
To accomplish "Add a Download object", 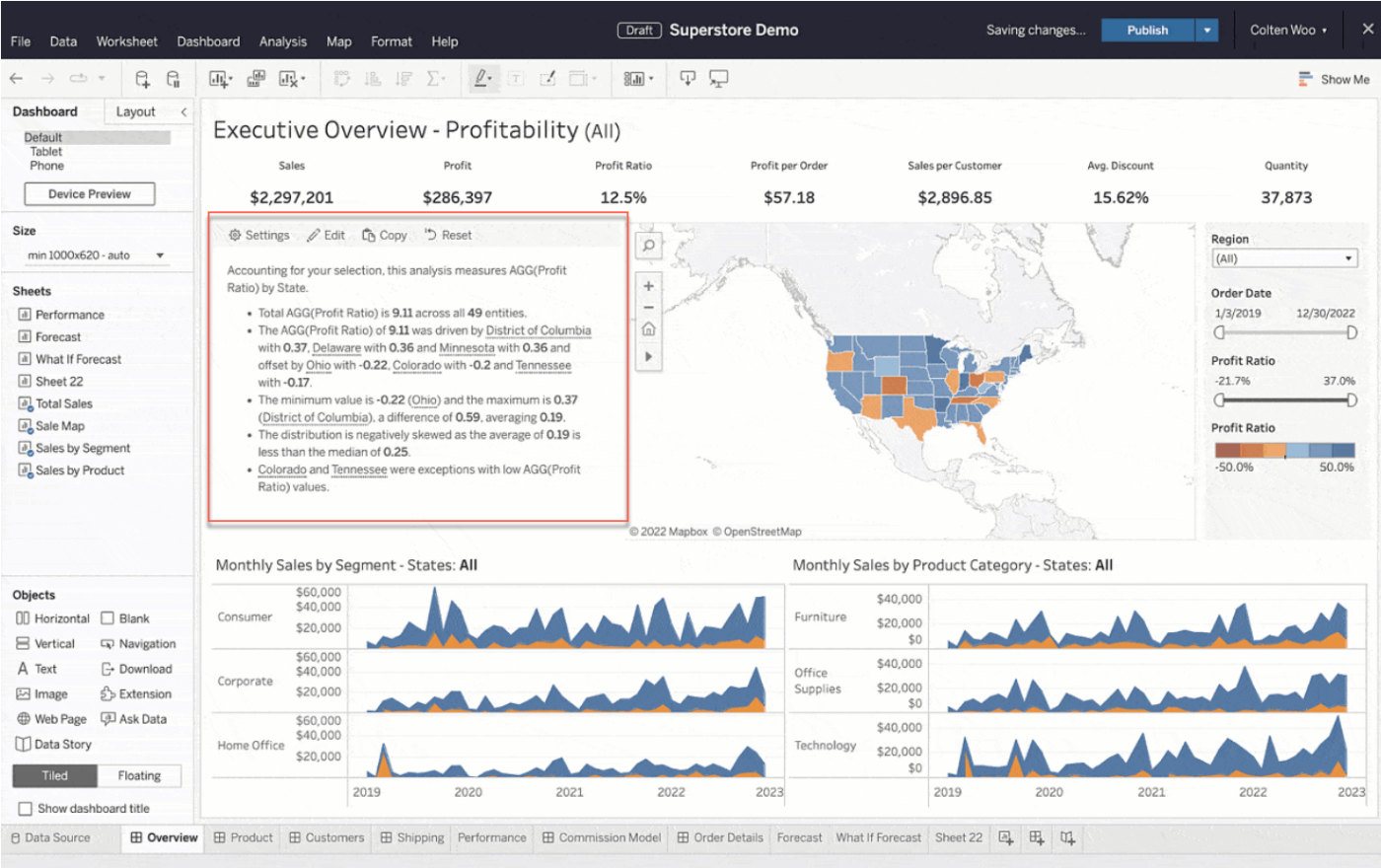I will pos(136,669).
